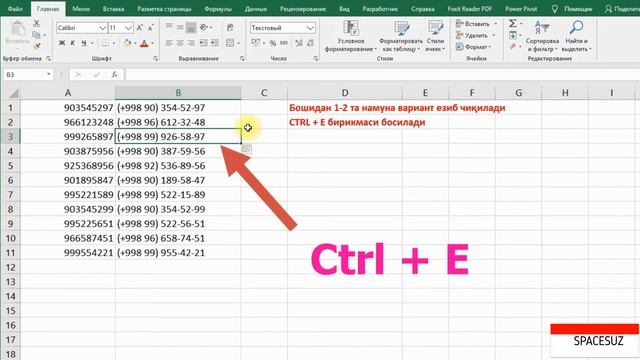Open font color dropdown arrow

(152, 43)
